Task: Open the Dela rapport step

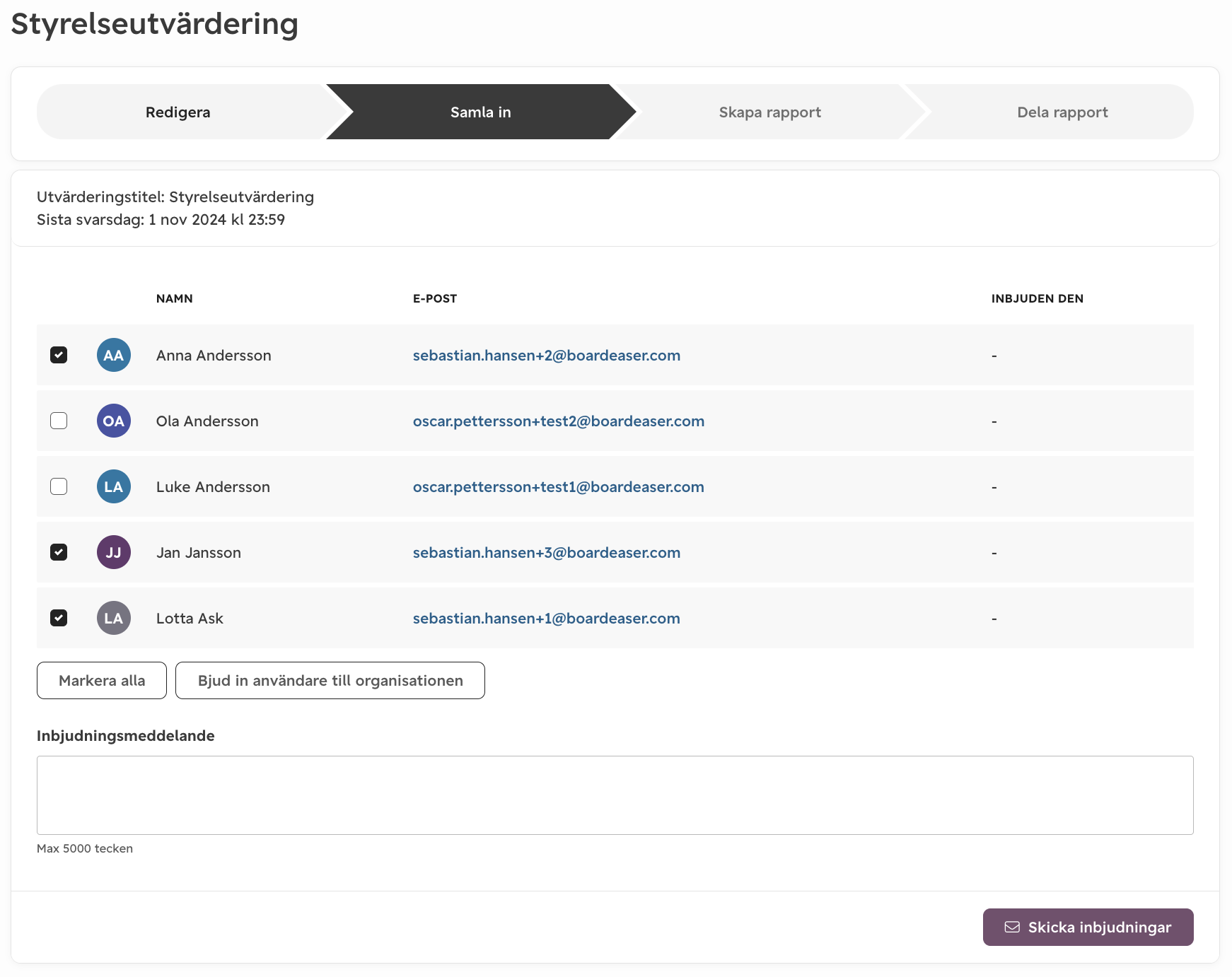Action: (x=1062, y=112)
